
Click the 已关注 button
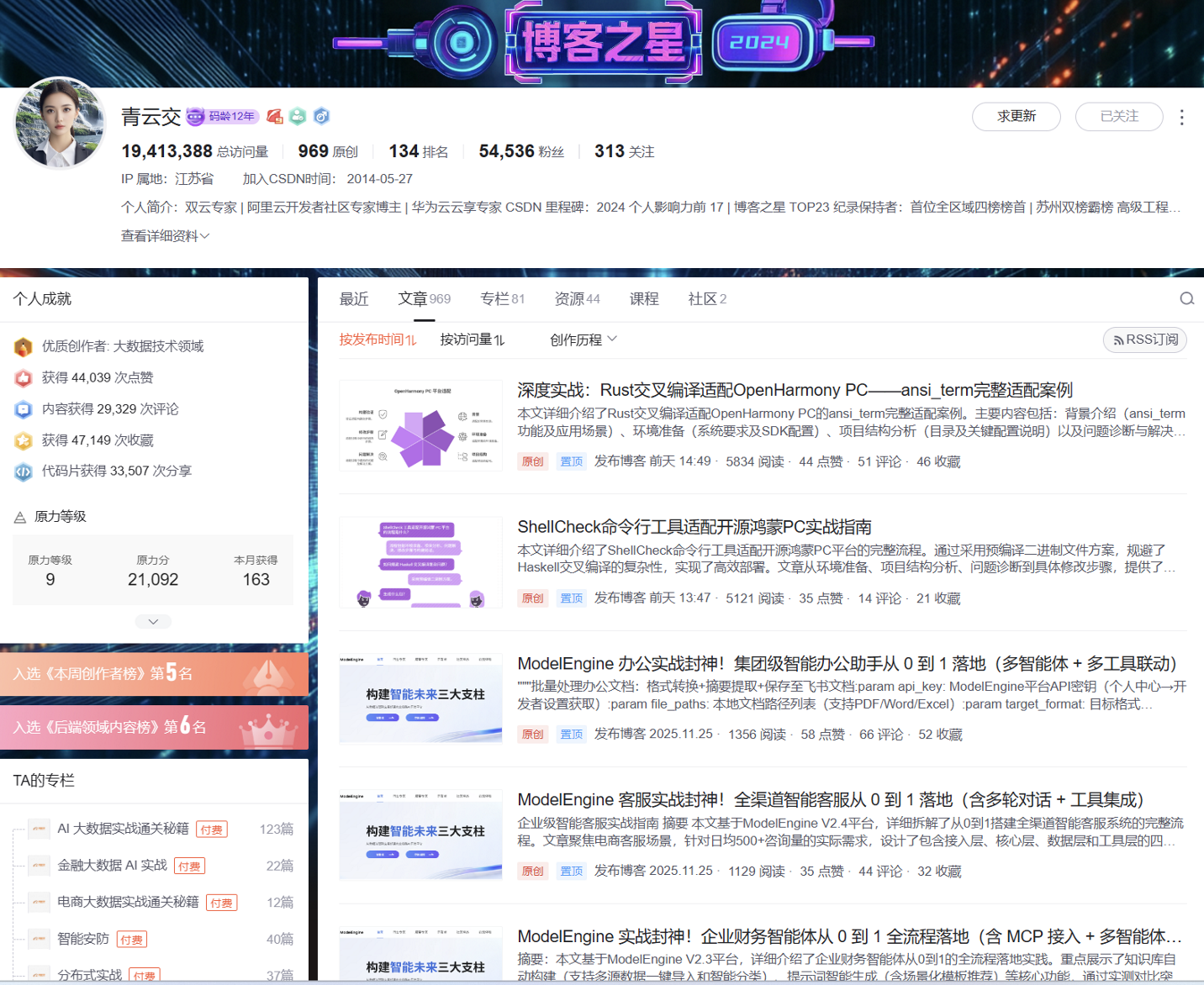point(1119,117)
